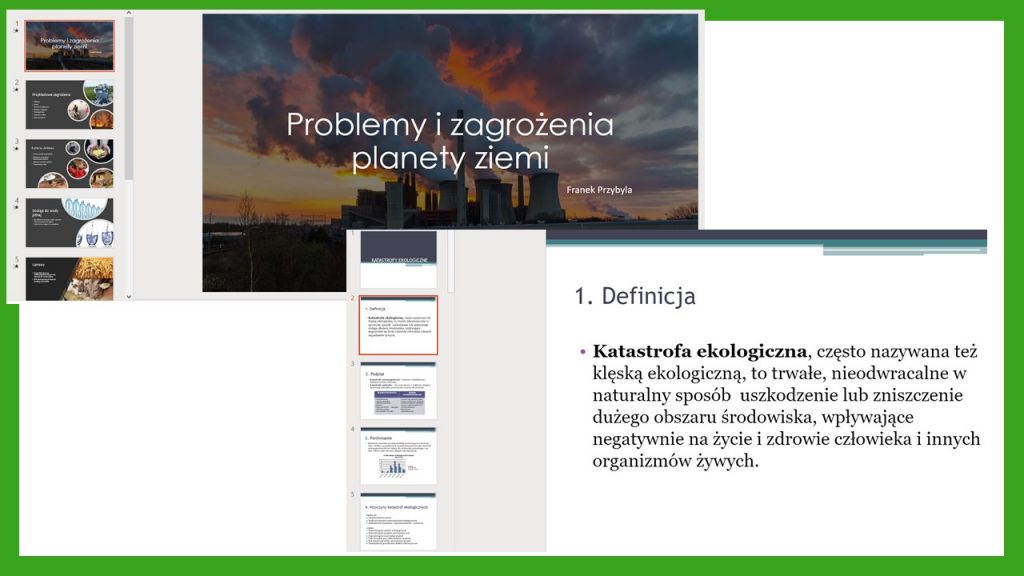Click the animation star under slide number 3
1024x576 pixels.
[16, 149]
